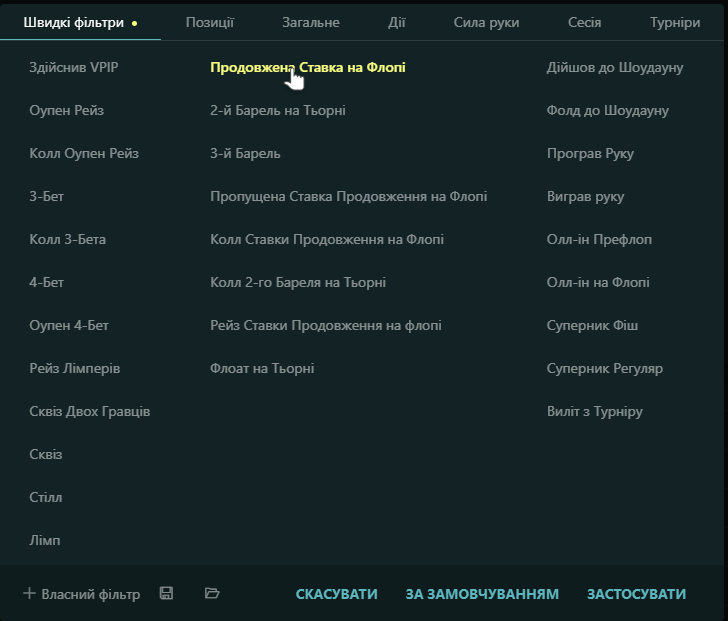Go to the Сила руки tab

click(486, 22)
